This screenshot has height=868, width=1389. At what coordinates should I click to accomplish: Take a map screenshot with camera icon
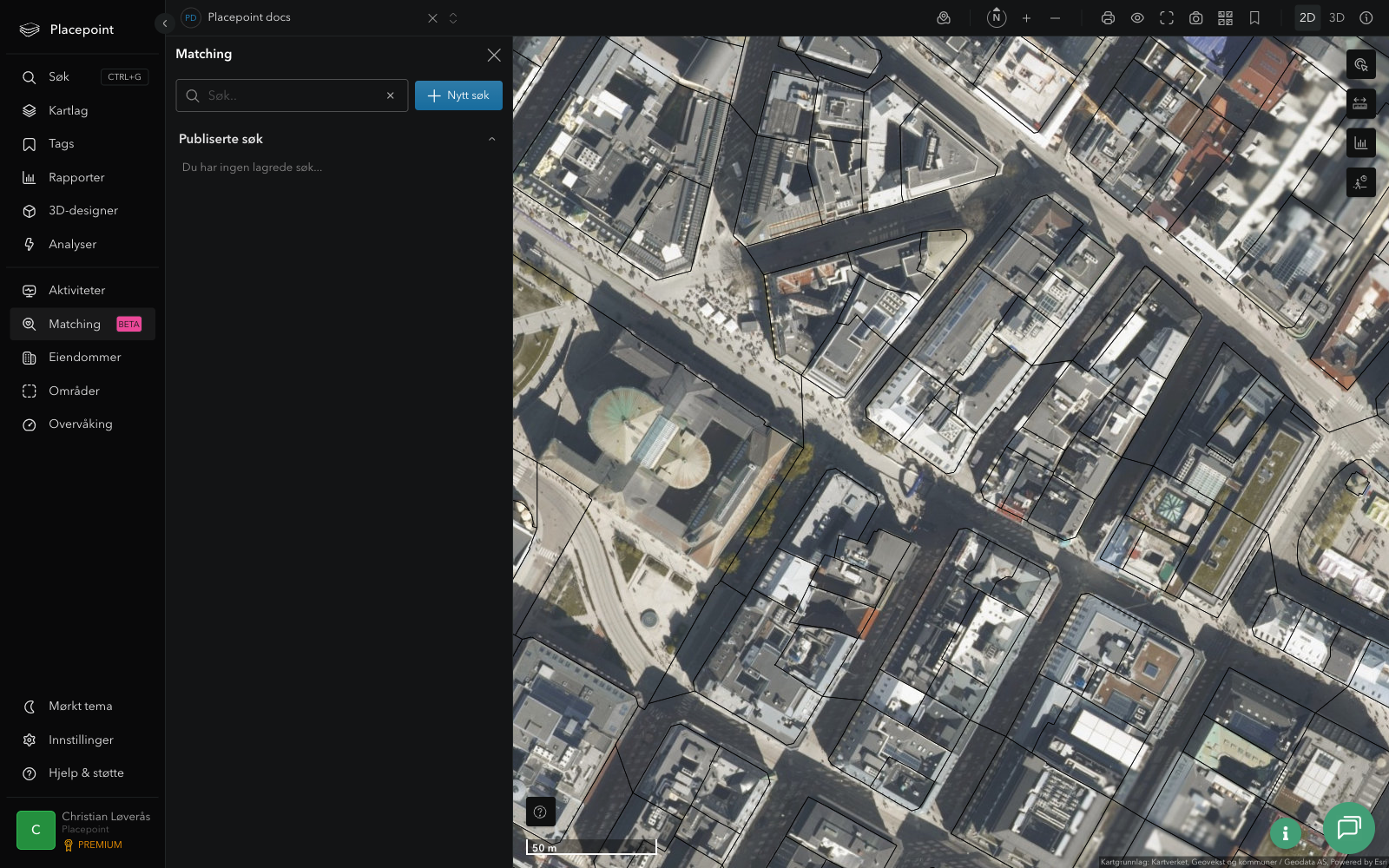(x=1195, y=18)
